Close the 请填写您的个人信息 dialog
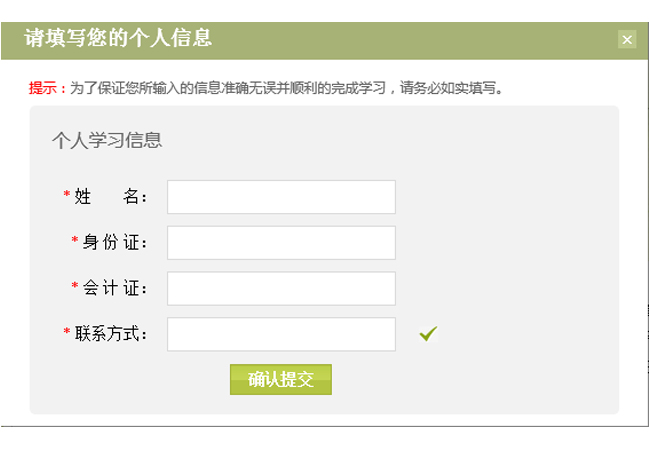 tap(627, 40)
